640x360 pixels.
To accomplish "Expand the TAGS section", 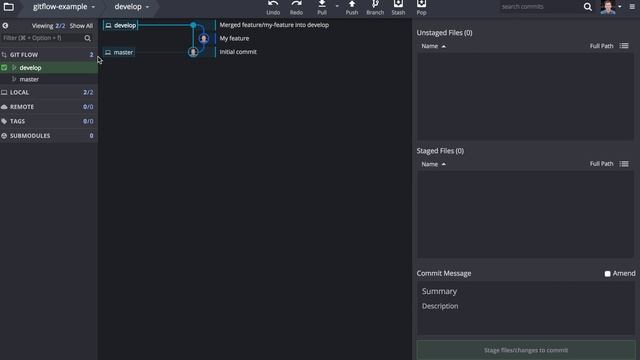I will 49,121.
